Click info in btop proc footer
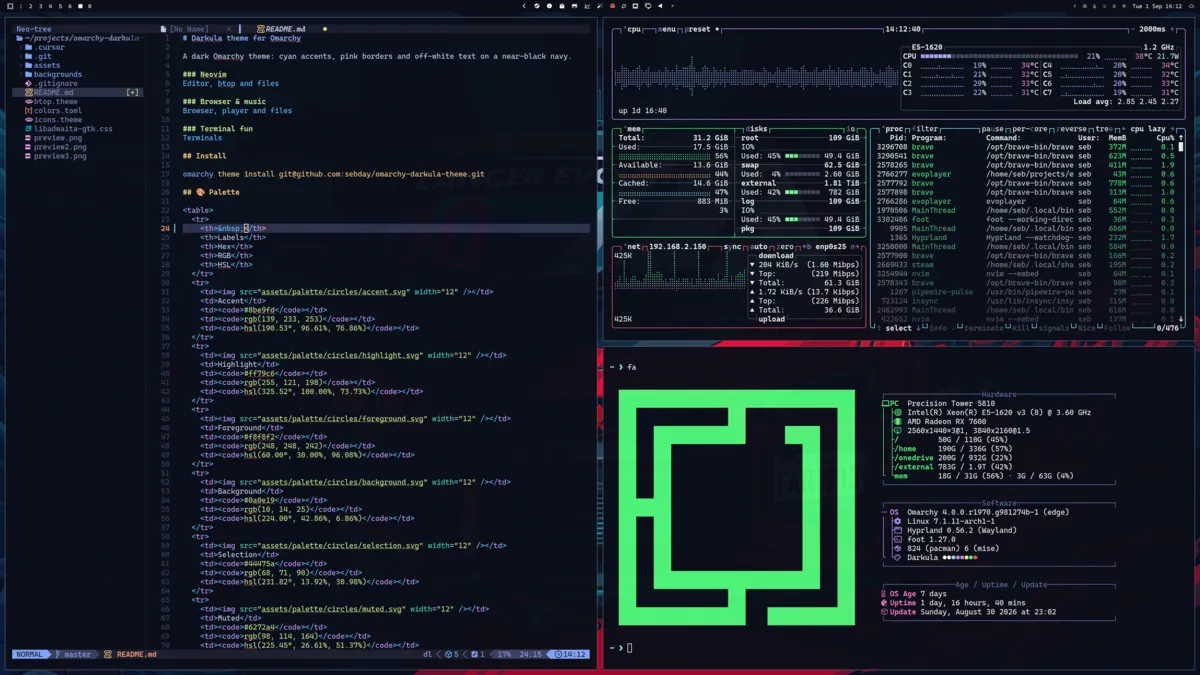This screenshot has width=1200, height=675. [x=937, y=328]
